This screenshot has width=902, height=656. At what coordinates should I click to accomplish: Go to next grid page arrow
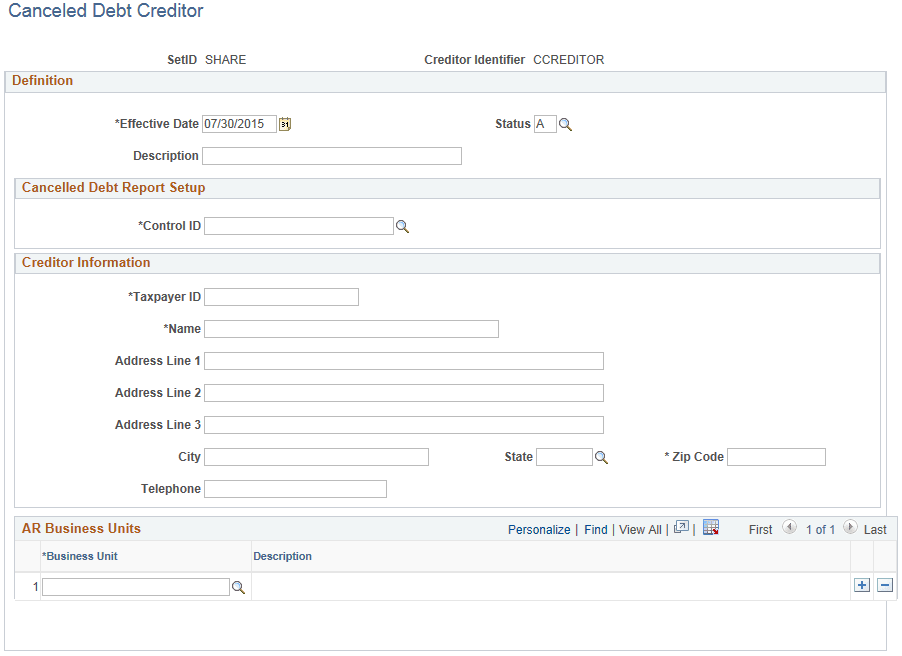849,528
